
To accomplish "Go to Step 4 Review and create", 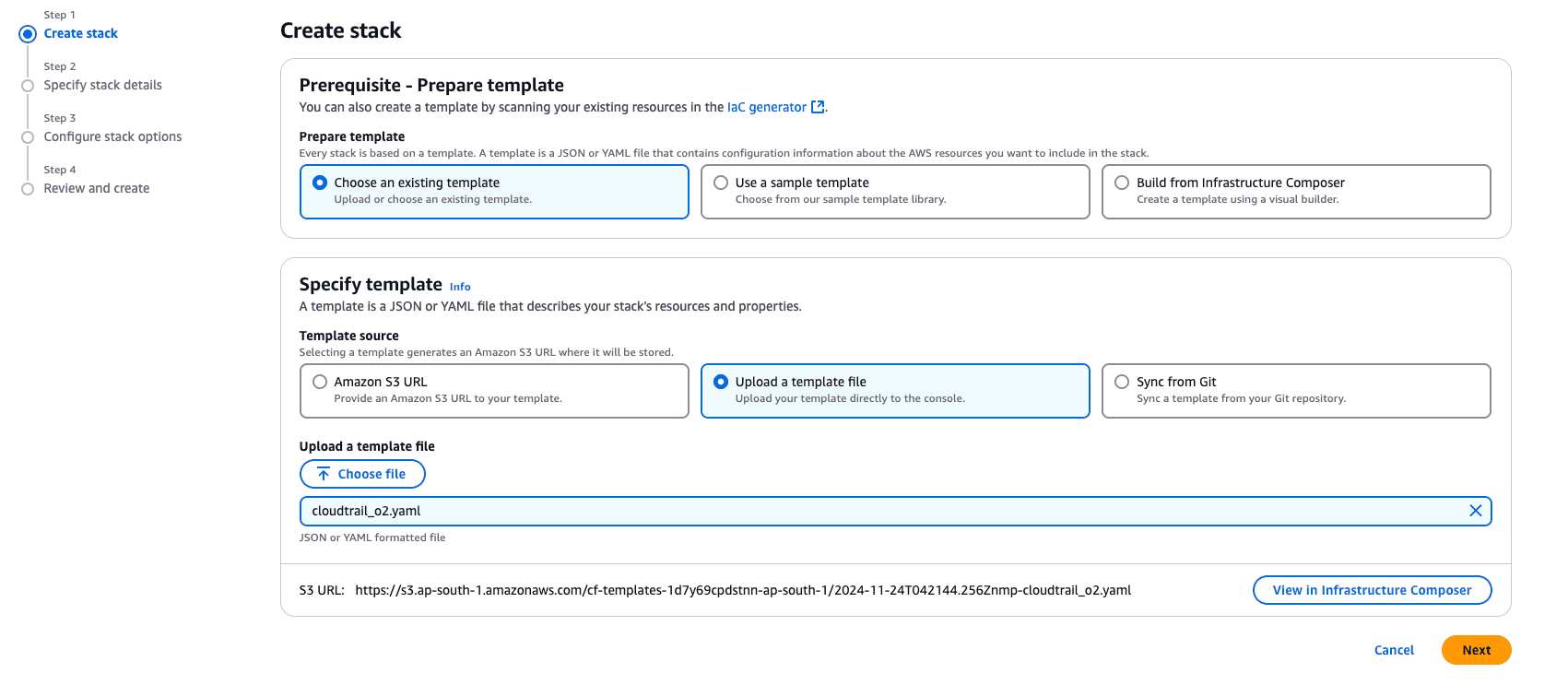I will click(x=97, y=188).
